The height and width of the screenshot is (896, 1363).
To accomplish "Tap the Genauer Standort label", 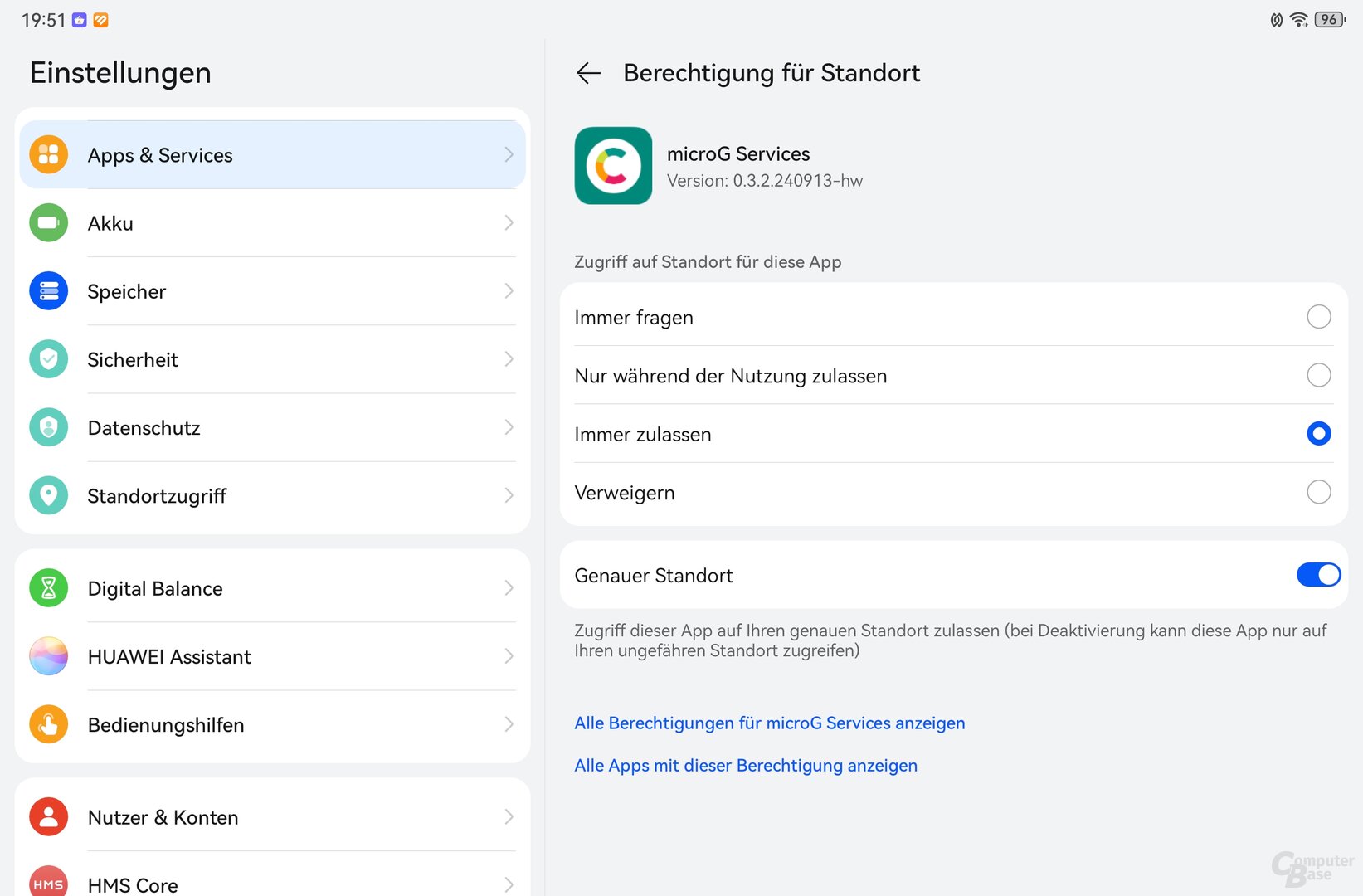I will [x=654, y=576].
